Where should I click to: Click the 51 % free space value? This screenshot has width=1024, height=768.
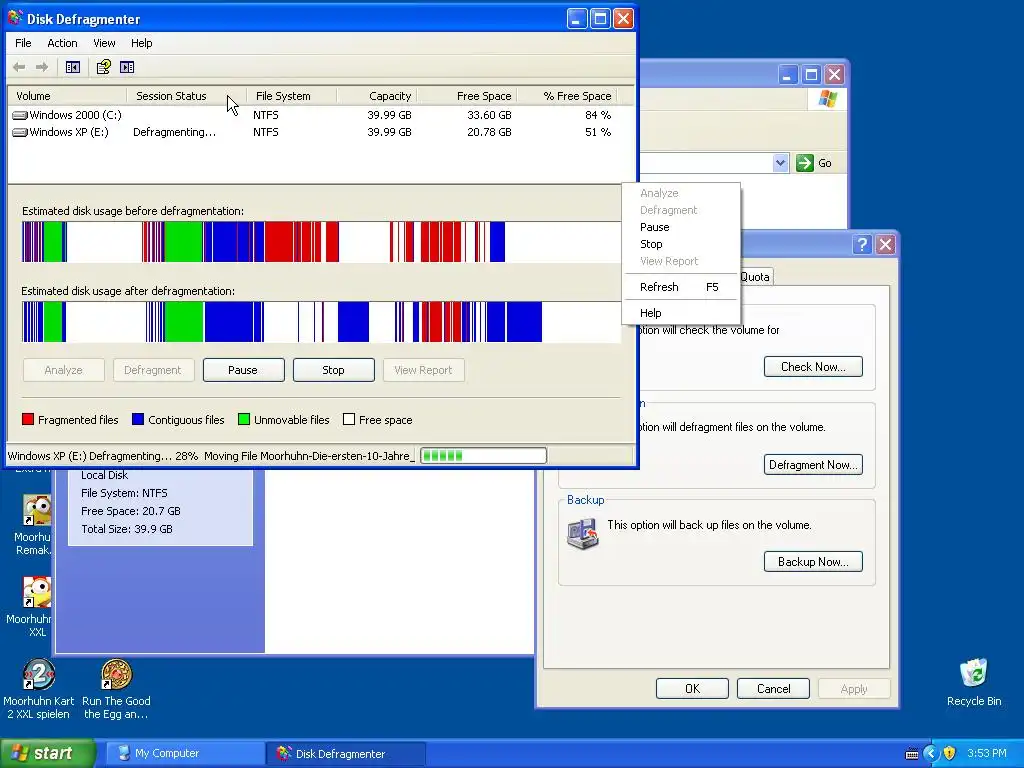[x=598, y=132]
